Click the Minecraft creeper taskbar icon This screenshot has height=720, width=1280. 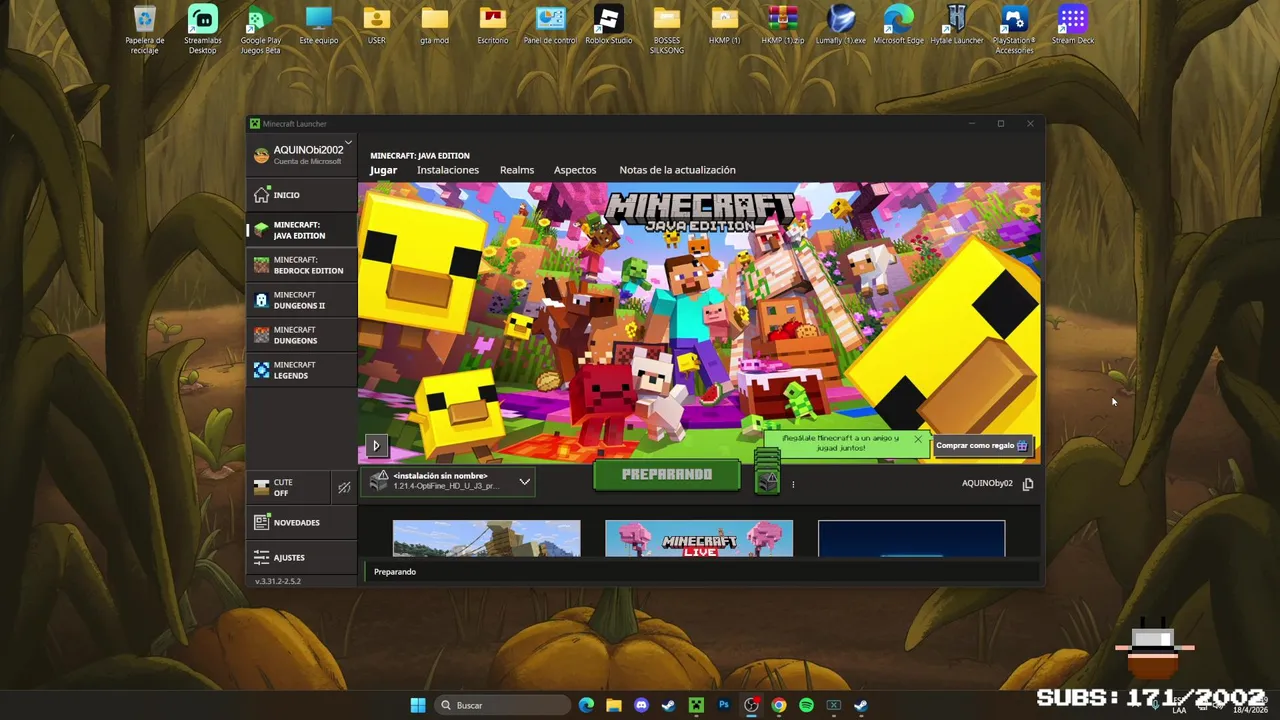[x=696, y=705]
